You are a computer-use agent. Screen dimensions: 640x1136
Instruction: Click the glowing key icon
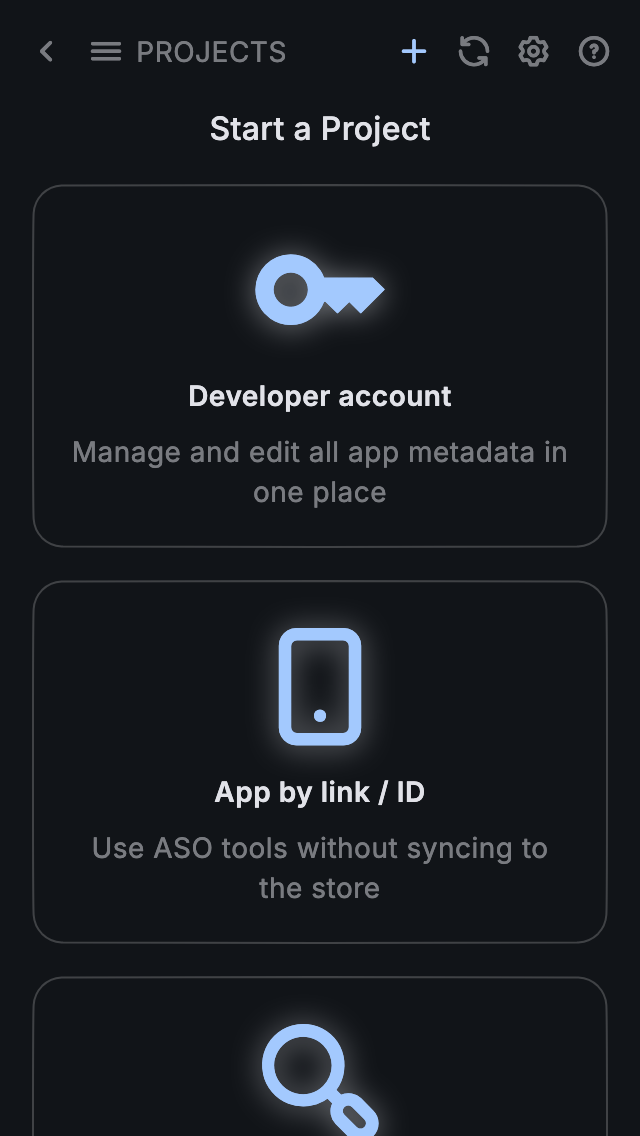pyautogui.click(x=319, y=290)
